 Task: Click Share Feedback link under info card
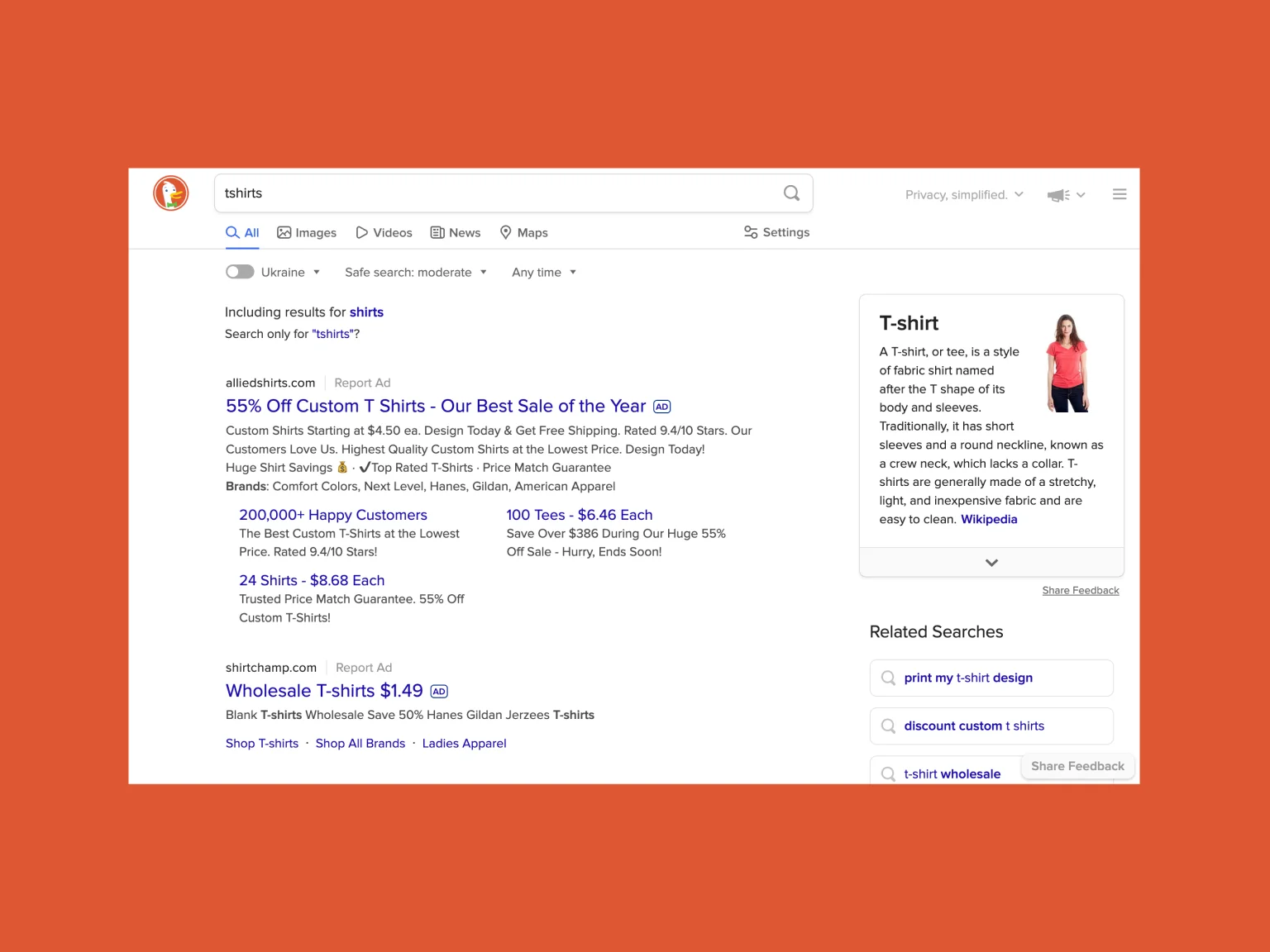[x=1081, y=590]
